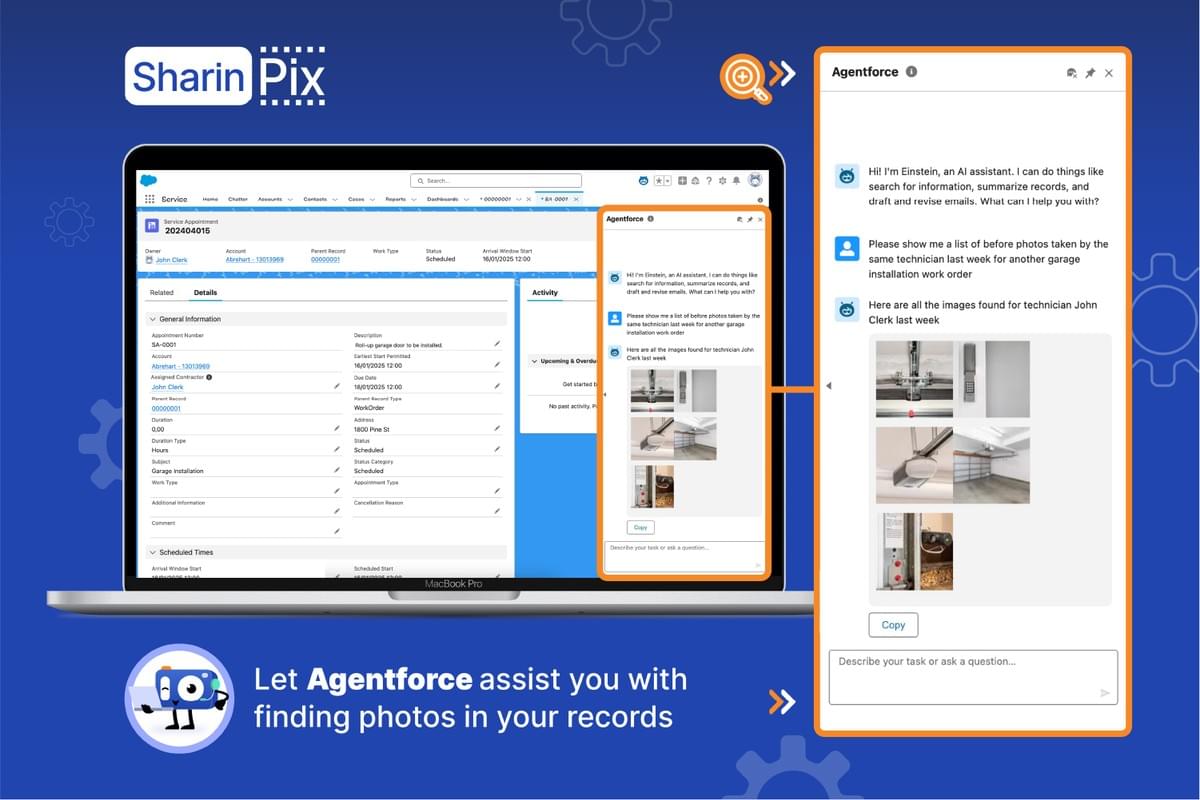
Task: Edit the Address field 1800 Pine St
Action: pos(497,428)
